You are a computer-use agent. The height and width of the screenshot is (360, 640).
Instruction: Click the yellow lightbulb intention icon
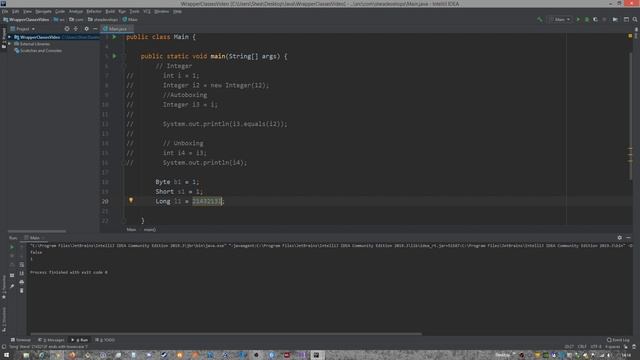coord(131,200)
